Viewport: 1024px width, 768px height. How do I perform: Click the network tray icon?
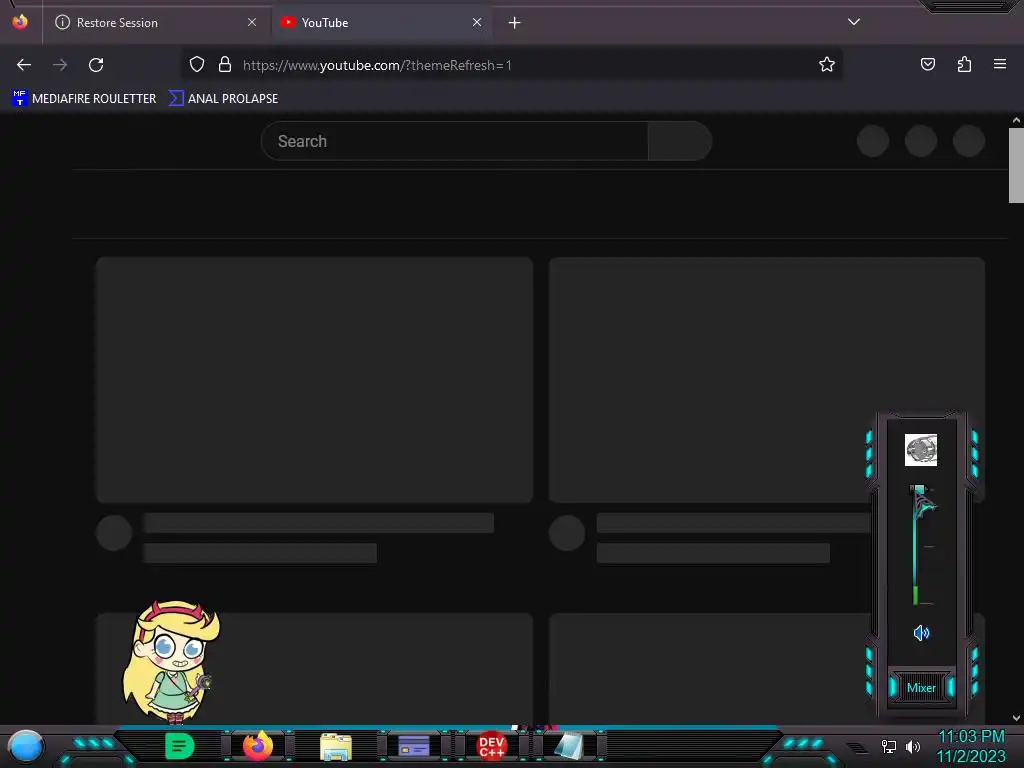click(x=889, y=746)
